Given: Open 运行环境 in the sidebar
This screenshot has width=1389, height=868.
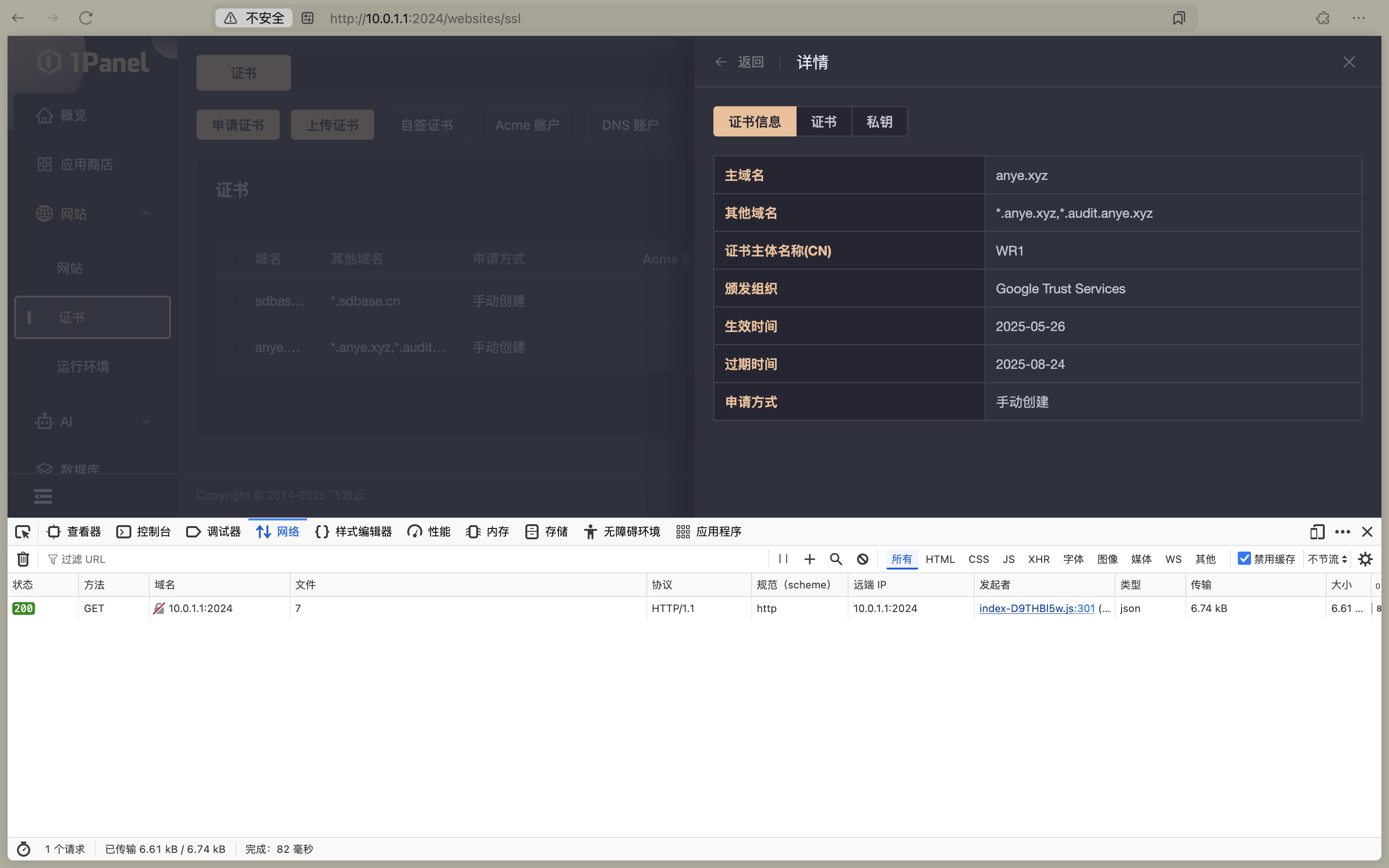Looking at the screenshot, I should (92, 366).
